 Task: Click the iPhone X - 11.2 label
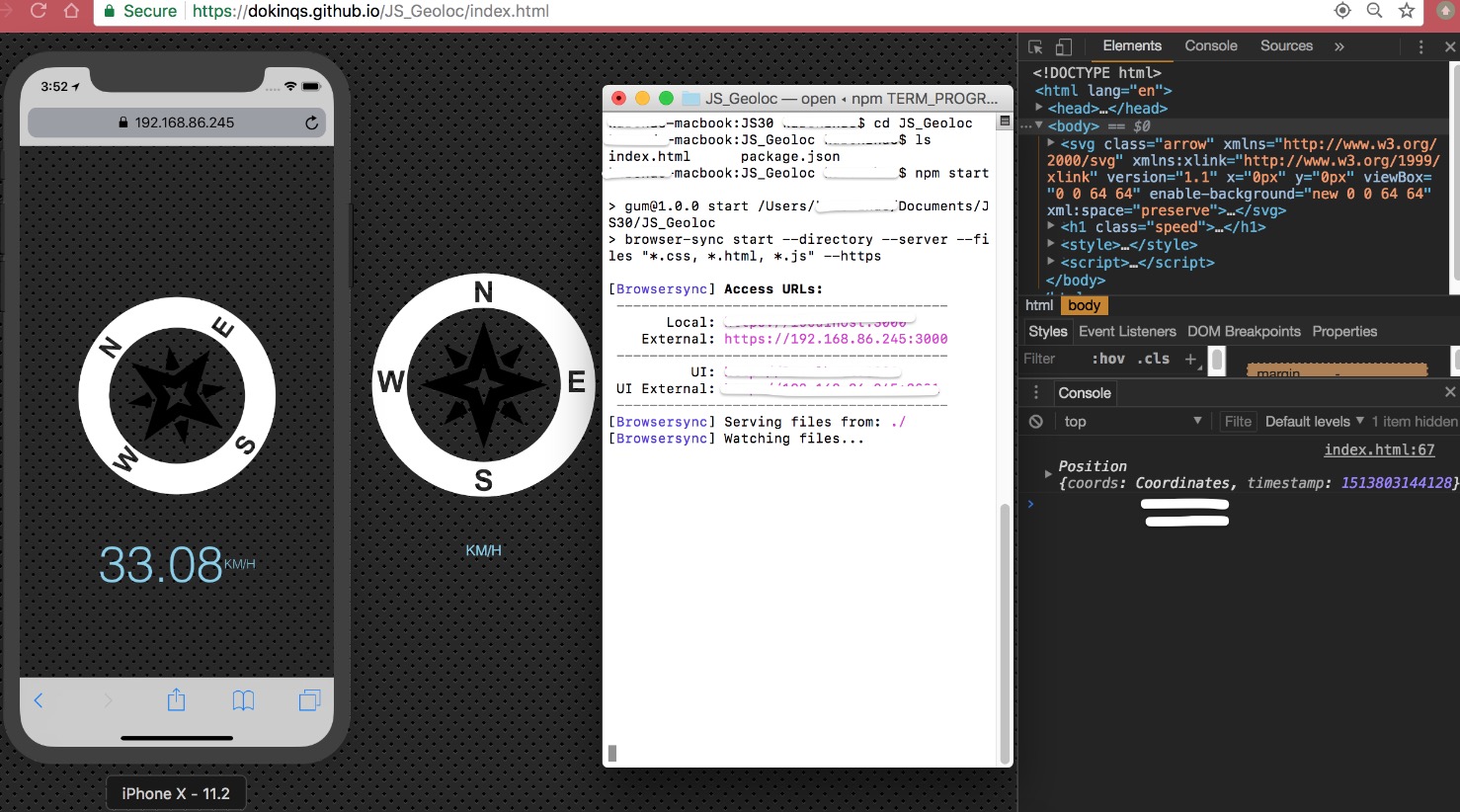(x=176, y=793)
